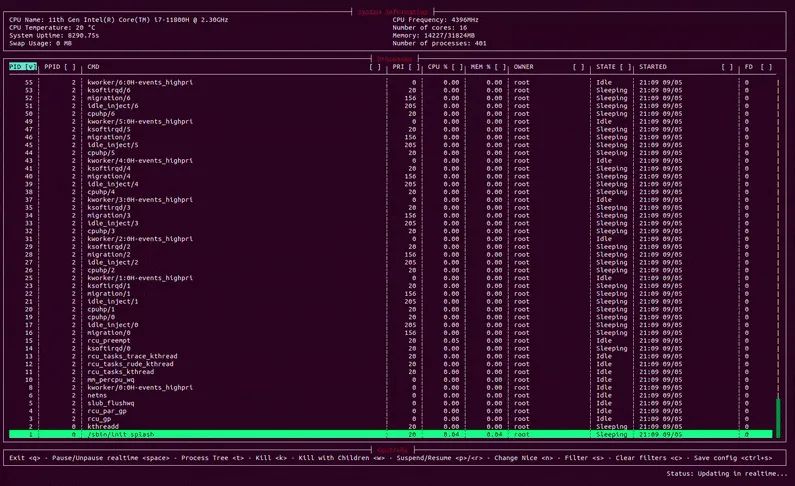Click the Swap Usage: 0 MB text

[x=41, y=44]
